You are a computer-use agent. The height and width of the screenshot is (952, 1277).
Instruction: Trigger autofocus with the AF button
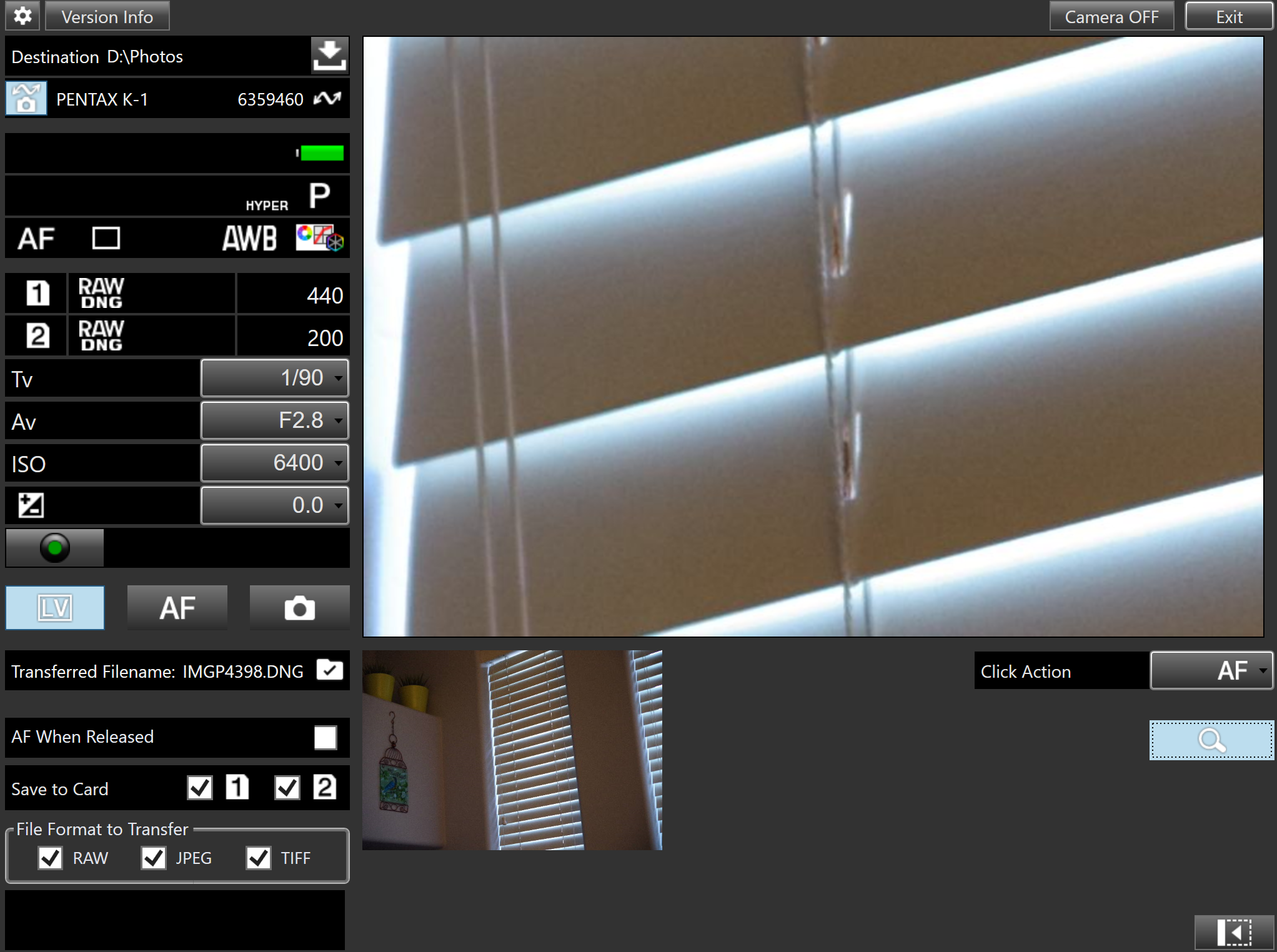(x=177, y=608)
